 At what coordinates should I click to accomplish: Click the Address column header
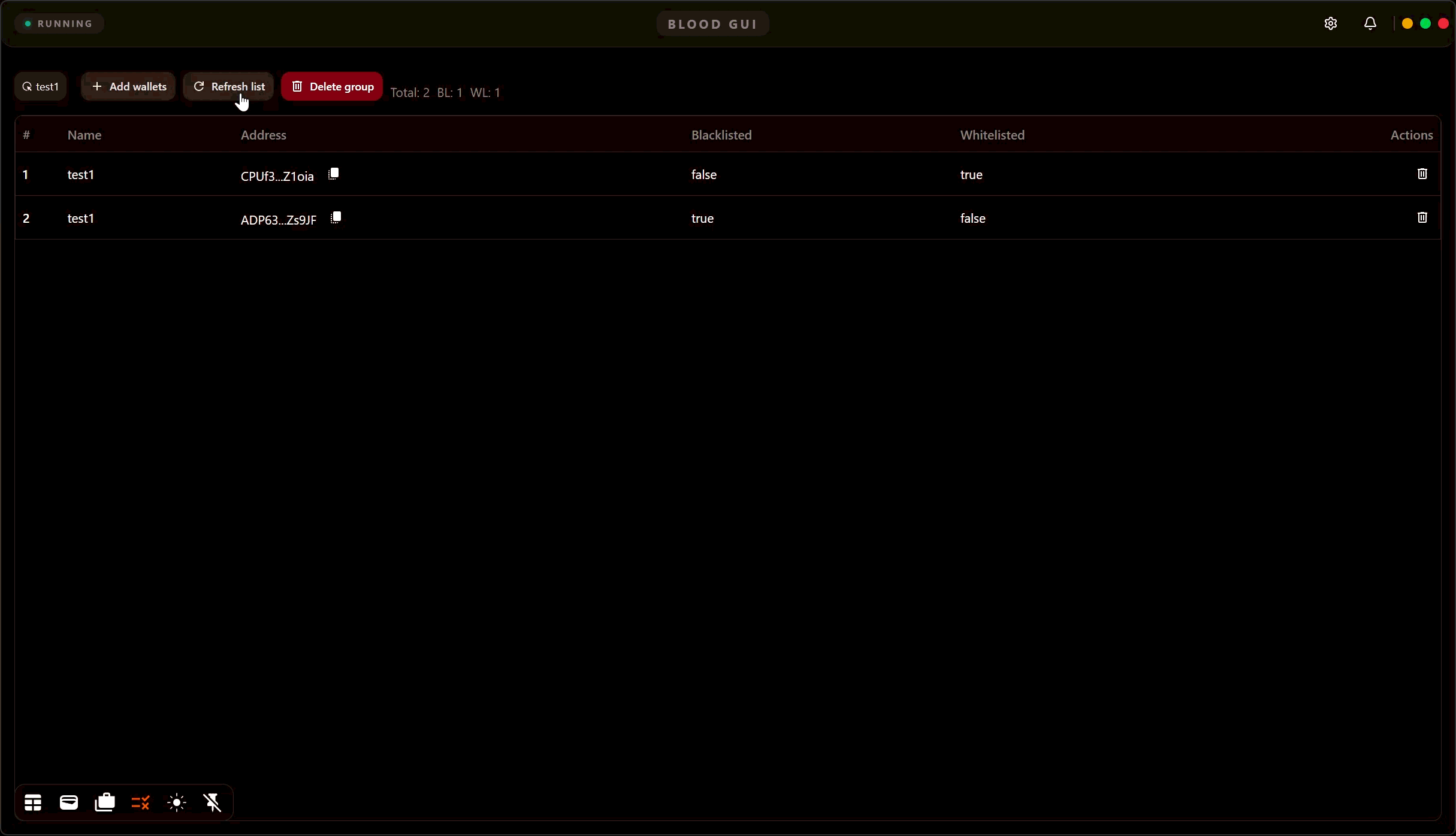coord(264,135)
